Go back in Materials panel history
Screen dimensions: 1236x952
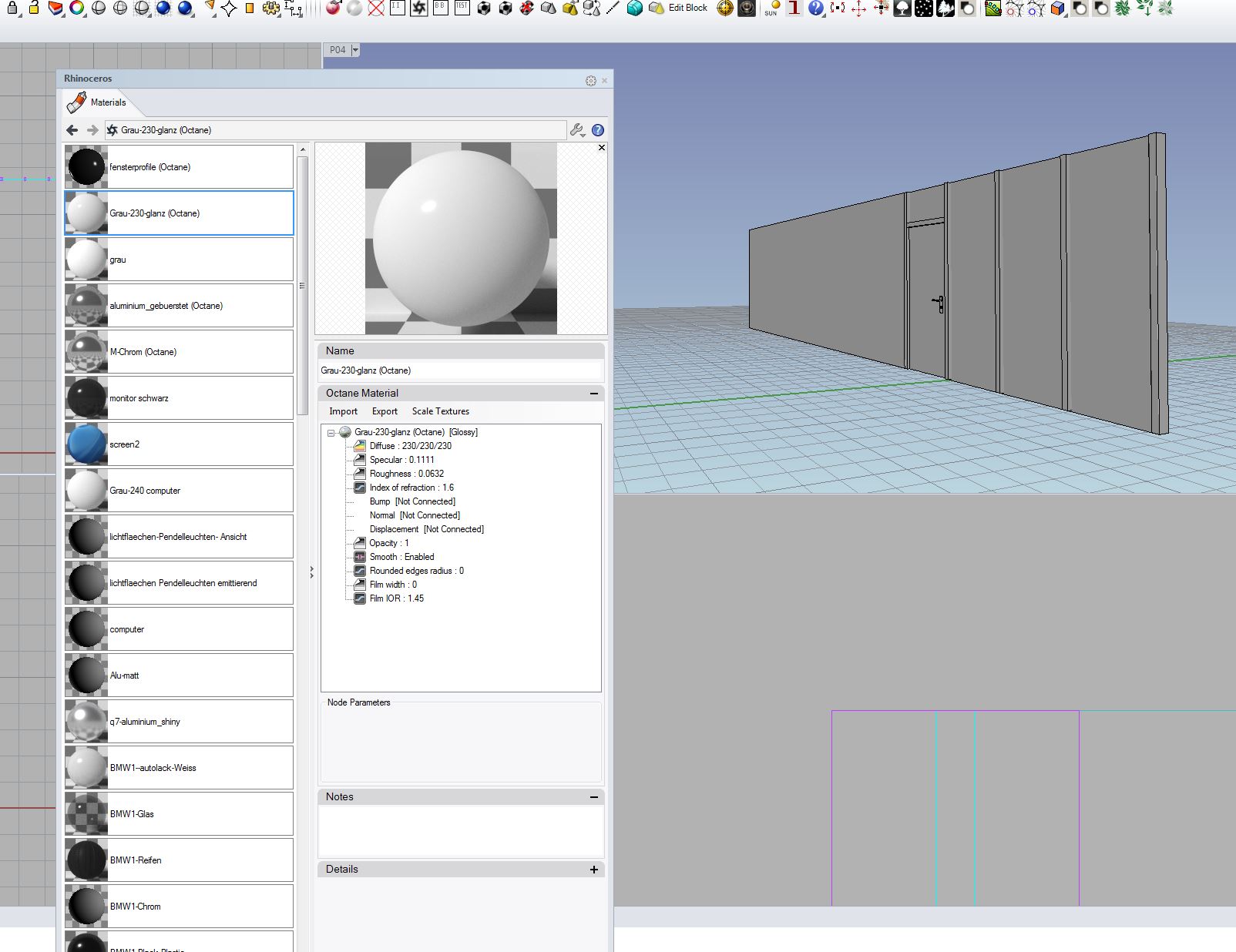click(72, 130)
